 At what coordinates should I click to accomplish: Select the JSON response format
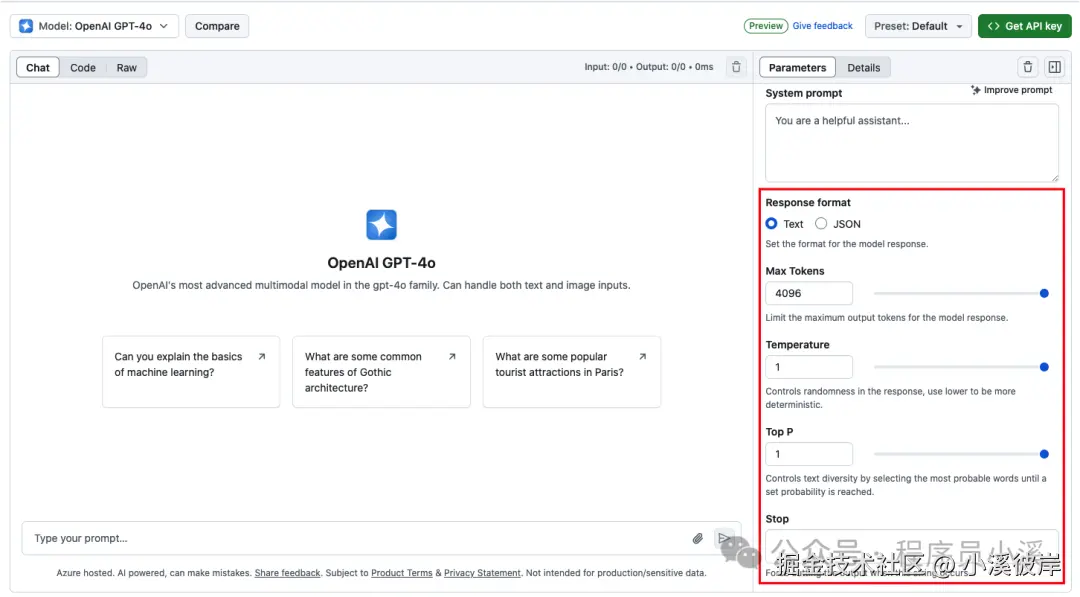pyautogui.click(x=821, y=224)
